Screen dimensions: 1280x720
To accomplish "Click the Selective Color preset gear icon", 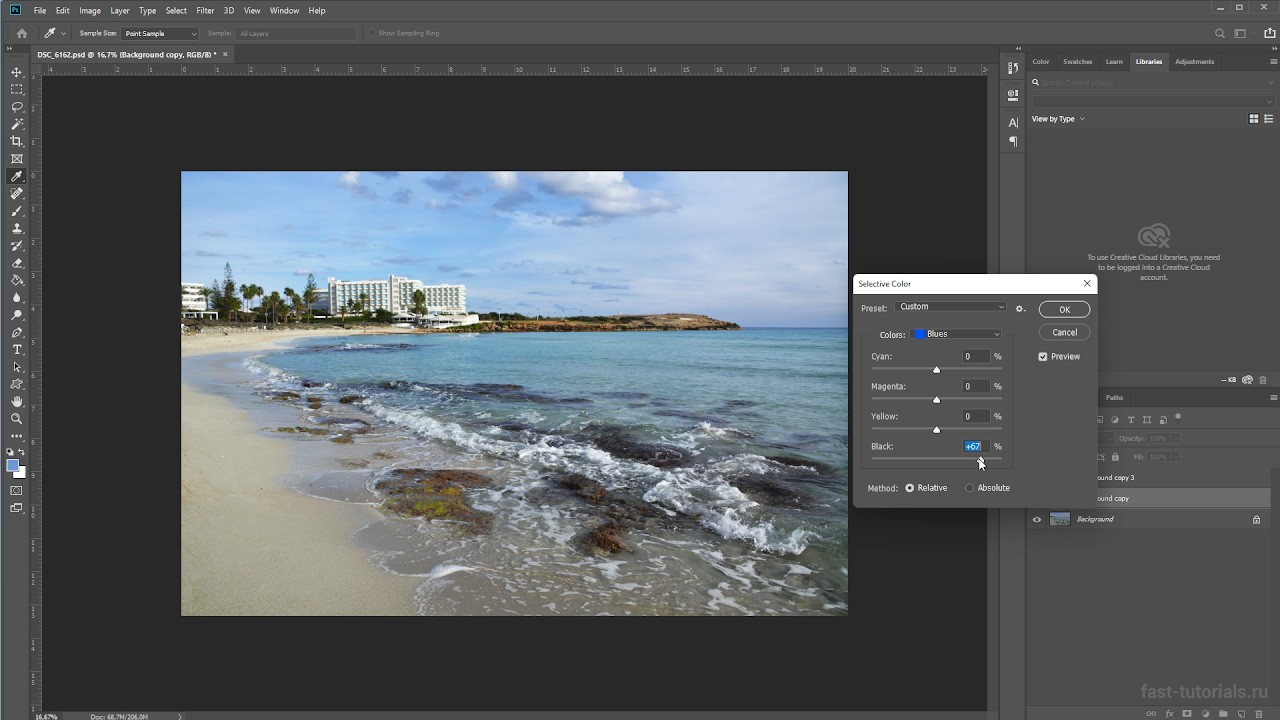I will pyautogui.click(x=1020, y=309).
